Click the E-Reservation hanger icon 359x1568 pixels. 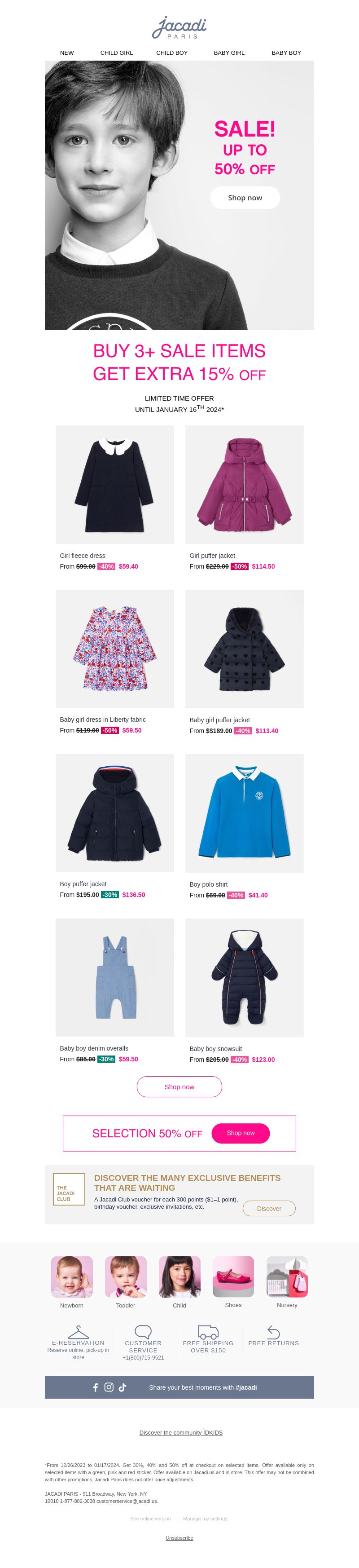coord(79,1332)
